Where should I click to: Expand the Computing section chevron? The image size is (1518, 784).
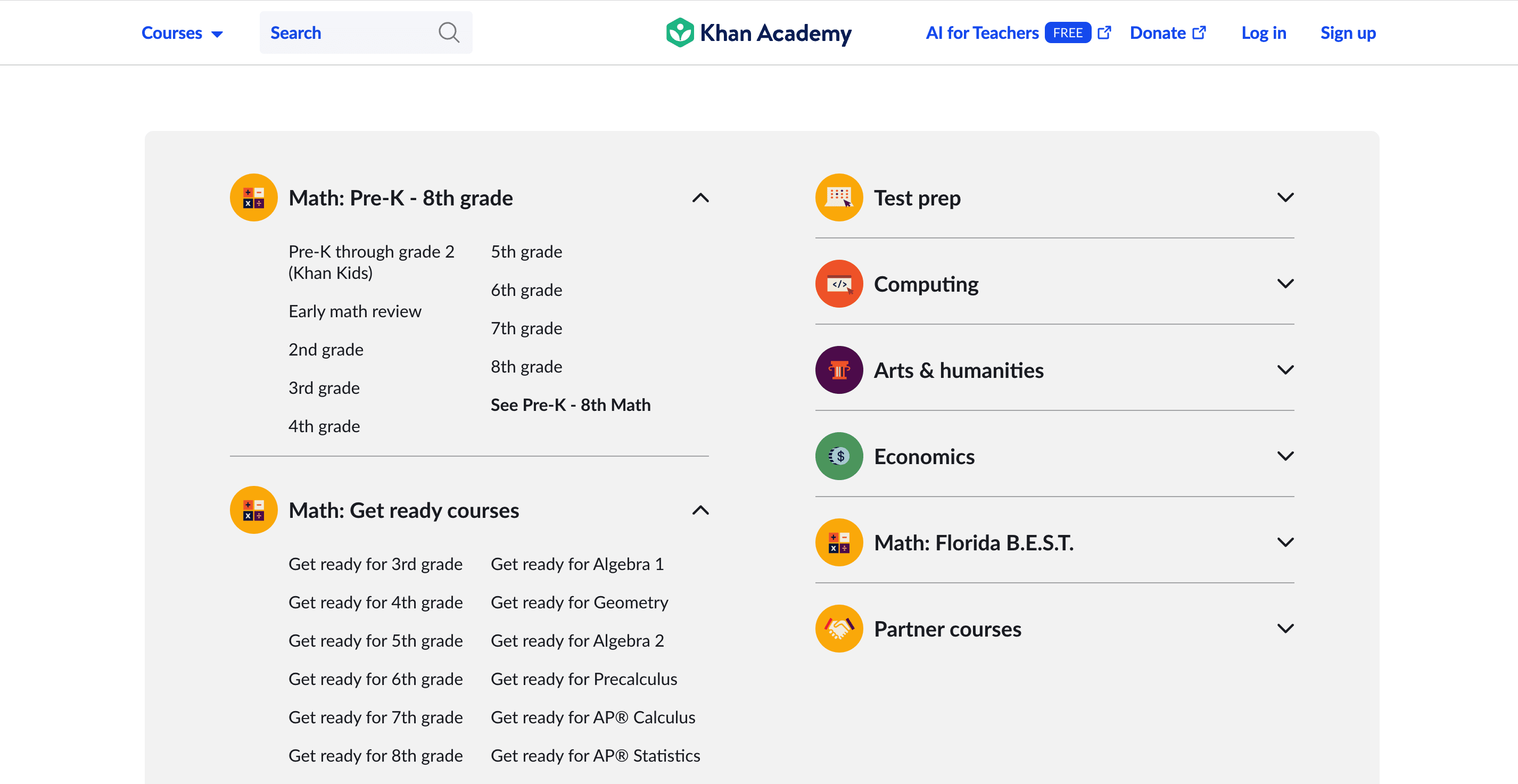pos(1285,284)
